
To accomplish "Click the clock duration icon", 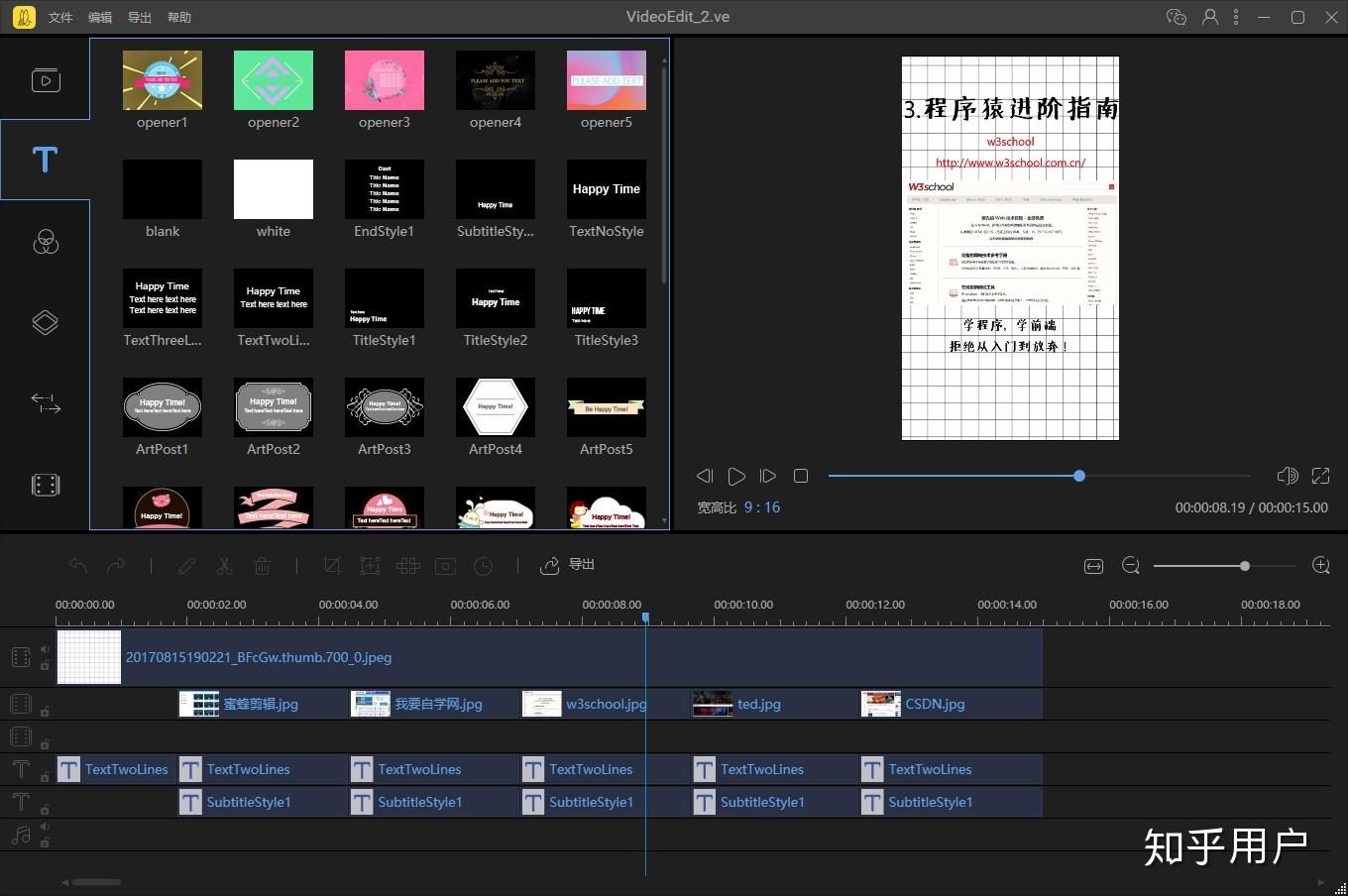I will [483, 566].
